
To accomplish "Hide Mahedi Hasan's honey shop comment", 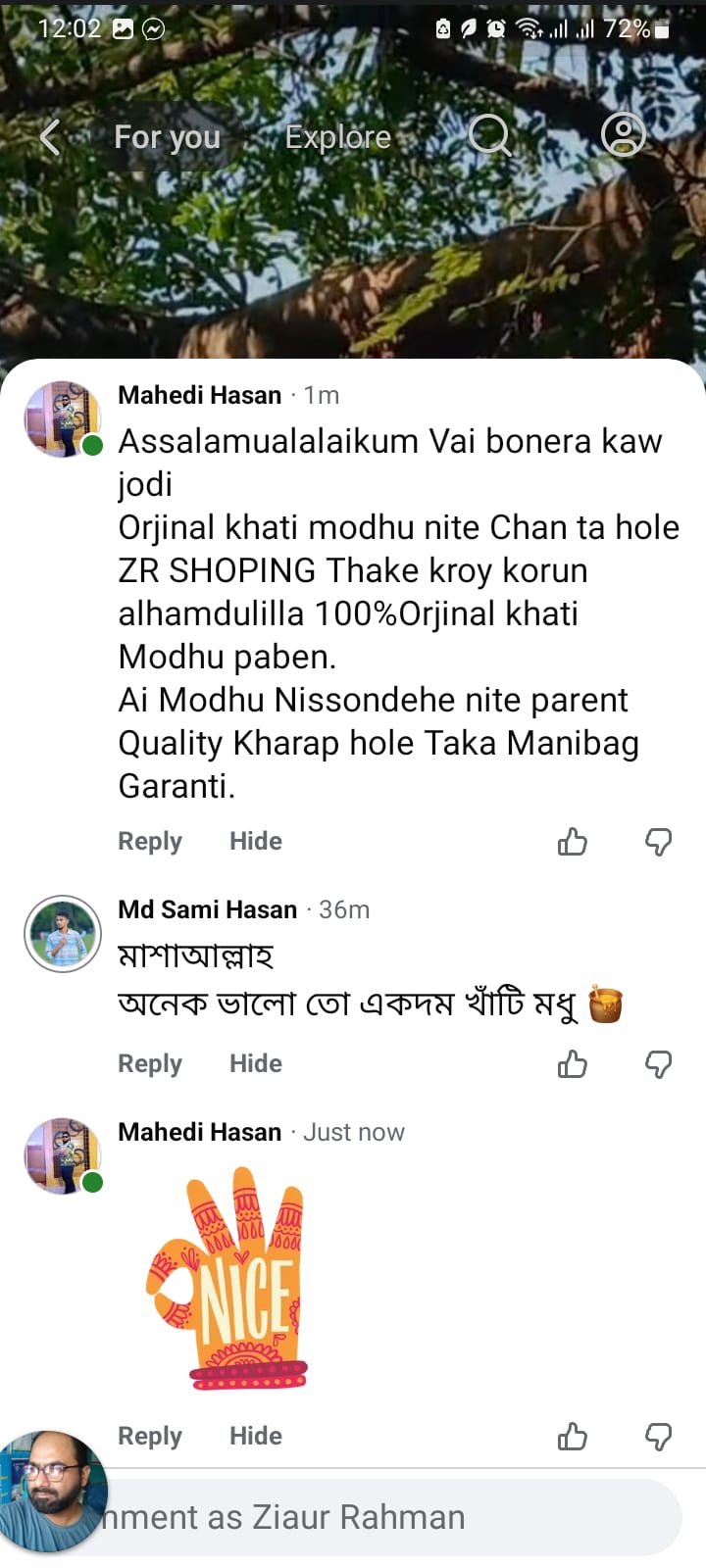I will click(255, 841).
